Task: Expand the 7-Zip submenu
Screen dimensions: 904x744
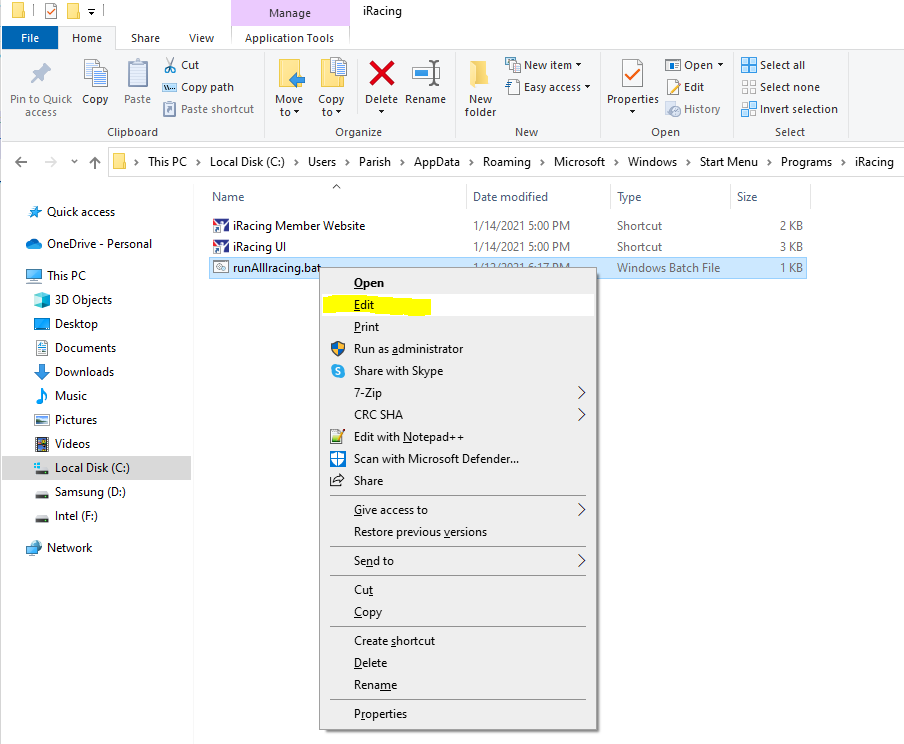Action: click(x=582, y=393)
